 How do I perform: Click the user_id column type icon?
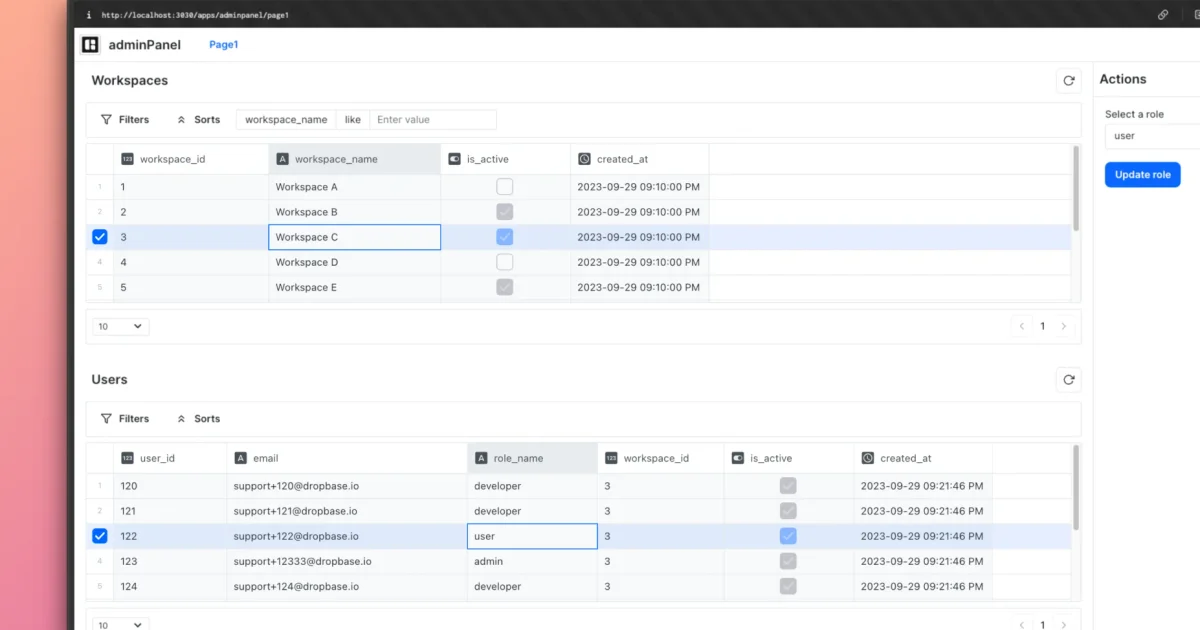point(127,458)
